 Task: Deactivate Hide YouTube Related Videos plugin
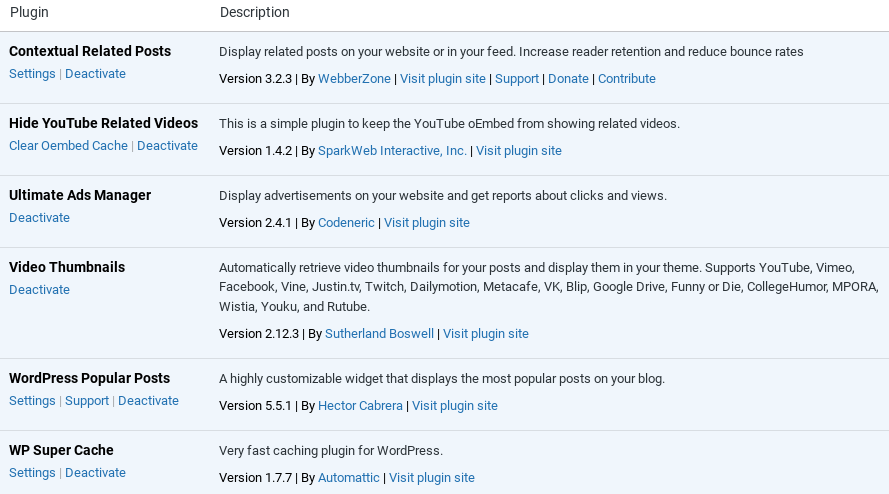click(x=167, y=146)
